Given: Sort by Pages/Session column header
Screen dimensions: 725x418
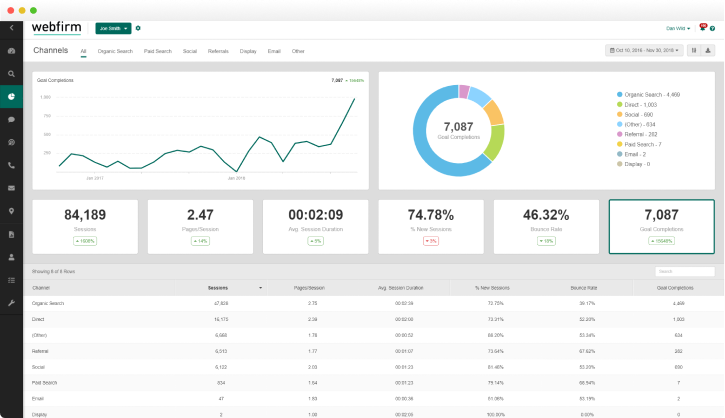Looking at the screenshot, I should [309, 288].
